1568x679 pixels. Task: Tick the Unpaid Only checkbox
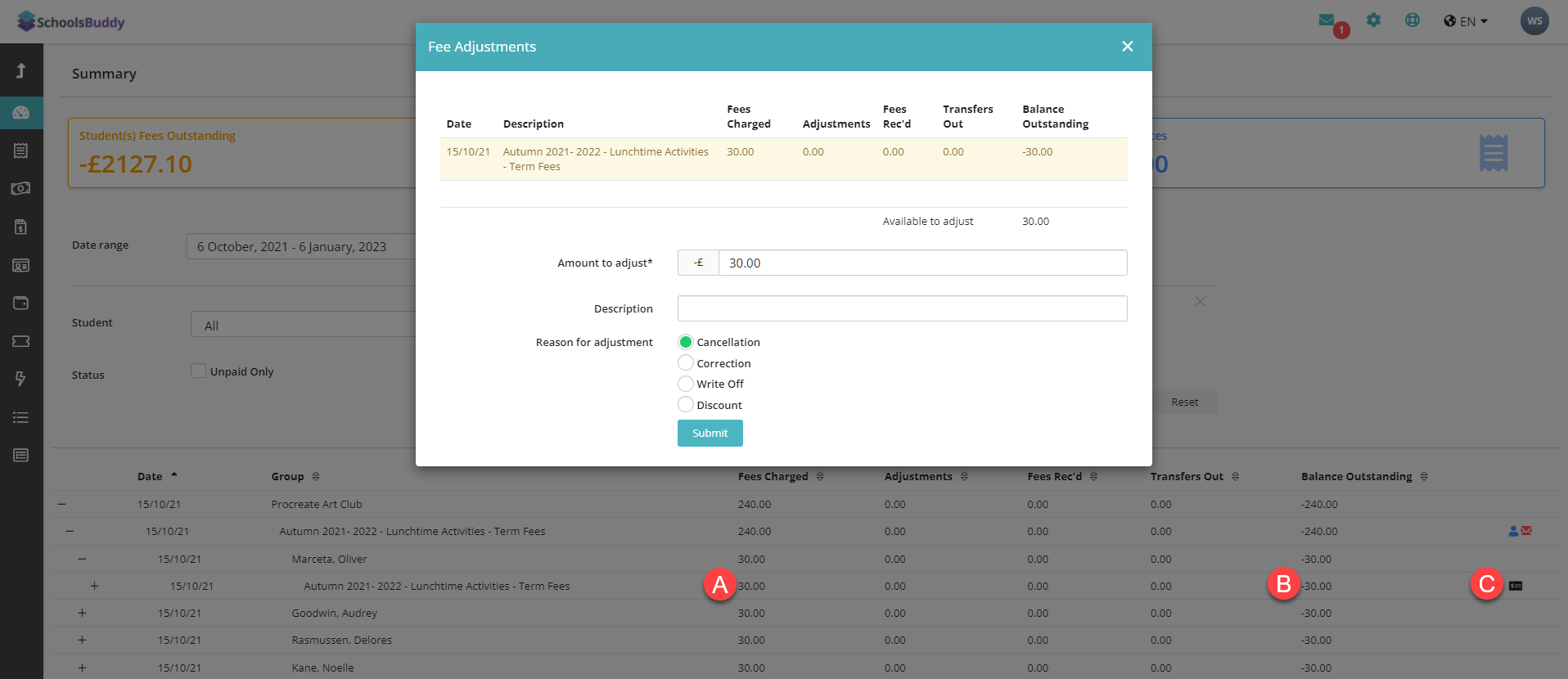coord(198,371)
